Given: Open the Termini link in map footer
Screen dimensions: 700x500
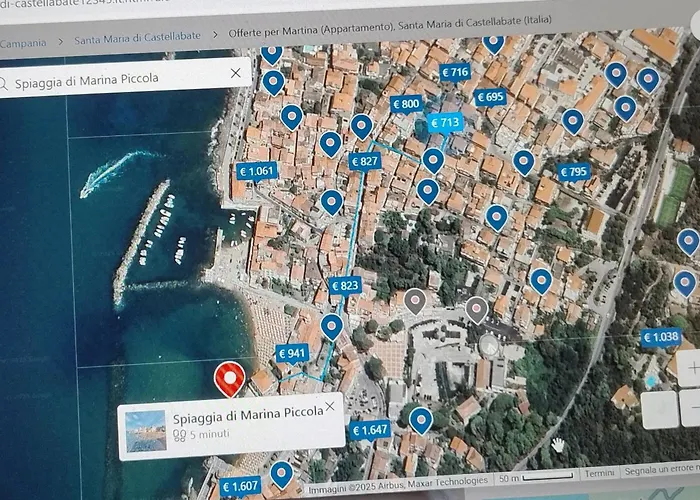Looking at the screenshot, I should click(x=599, y=473).
